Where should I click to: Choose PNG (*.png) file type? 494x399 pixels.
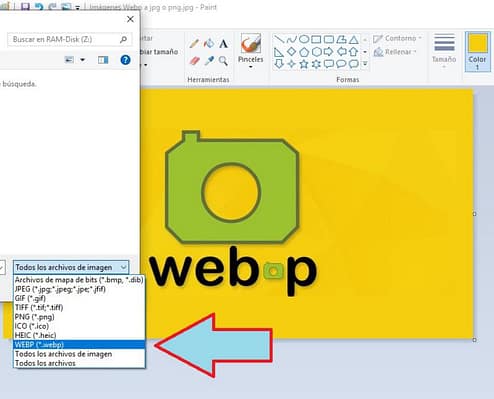79,317
